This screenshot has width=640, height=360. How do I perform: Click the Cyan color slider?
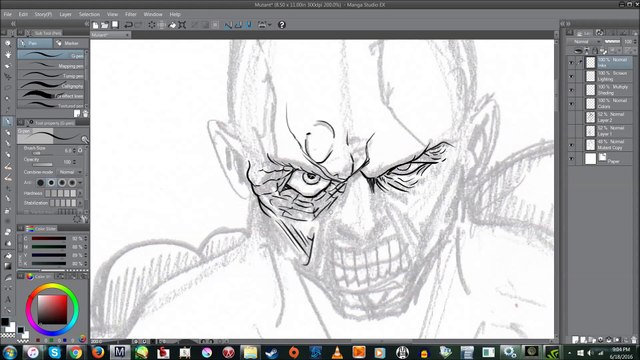(x=49, y=238)
